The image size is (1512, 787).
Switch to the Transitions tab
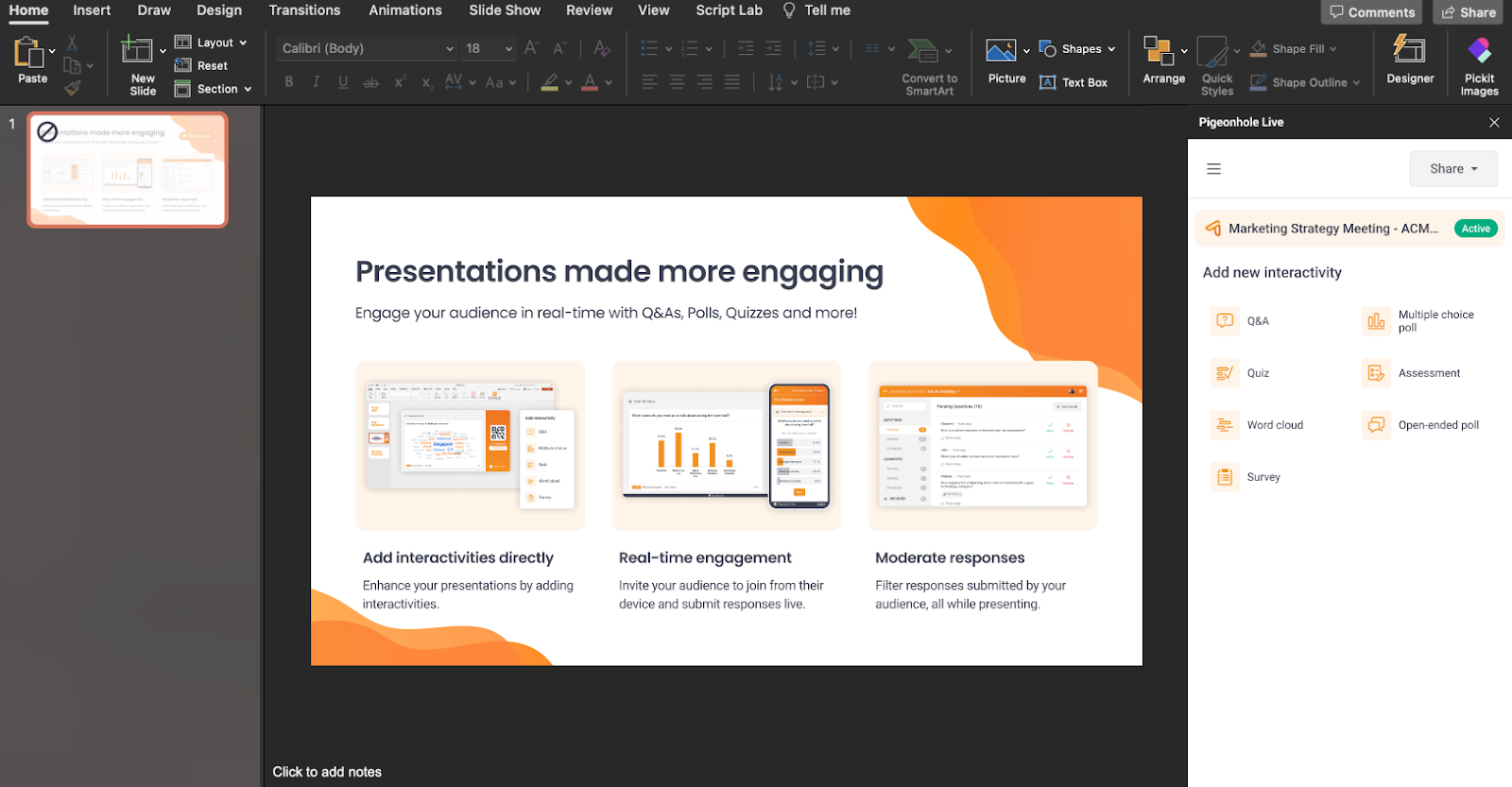tap(304, 10)
